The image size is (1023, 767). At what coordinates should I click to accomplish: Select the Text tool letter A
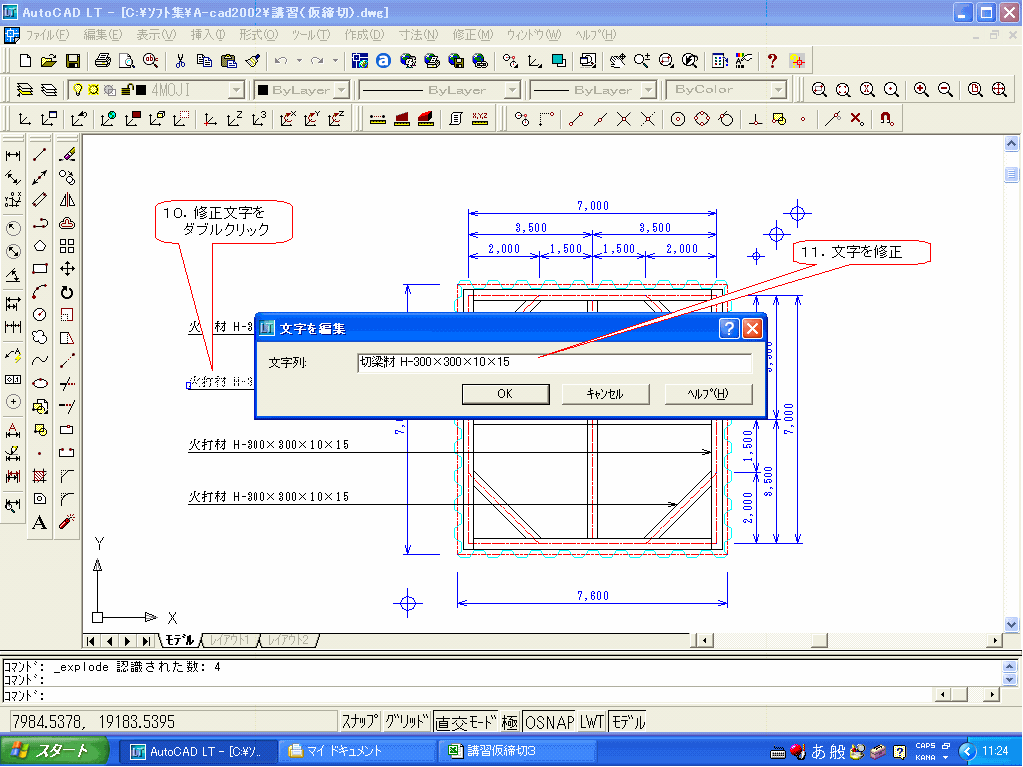(40, 522)
